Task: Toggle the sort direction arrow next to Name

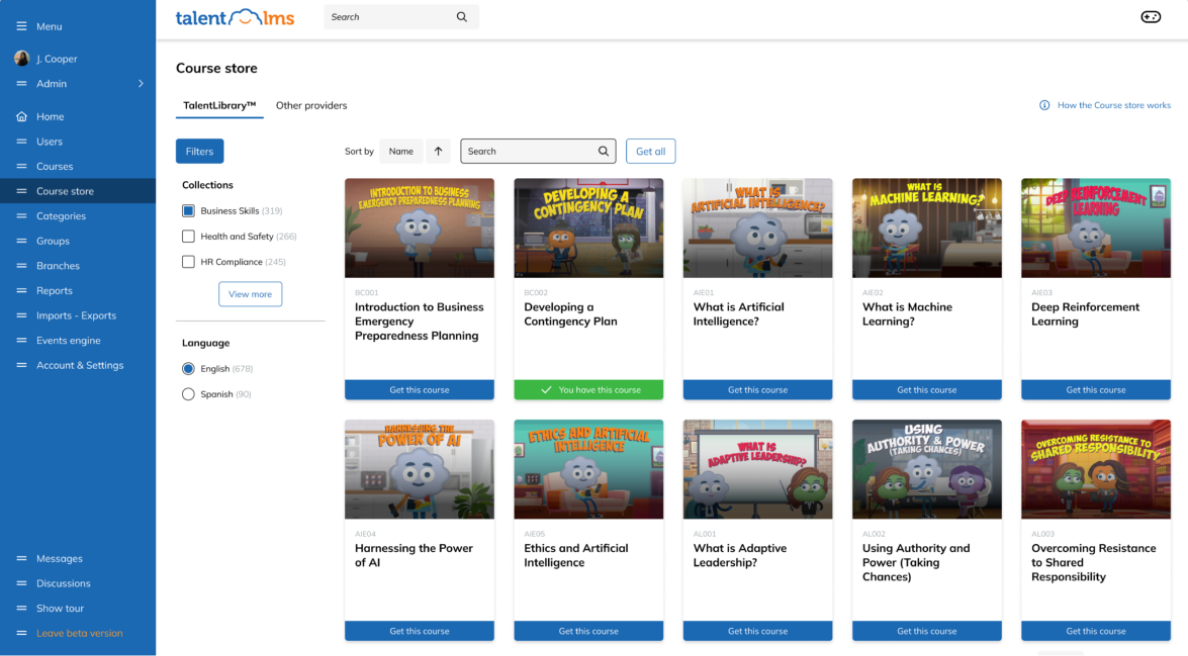Action: pos(438,151)
